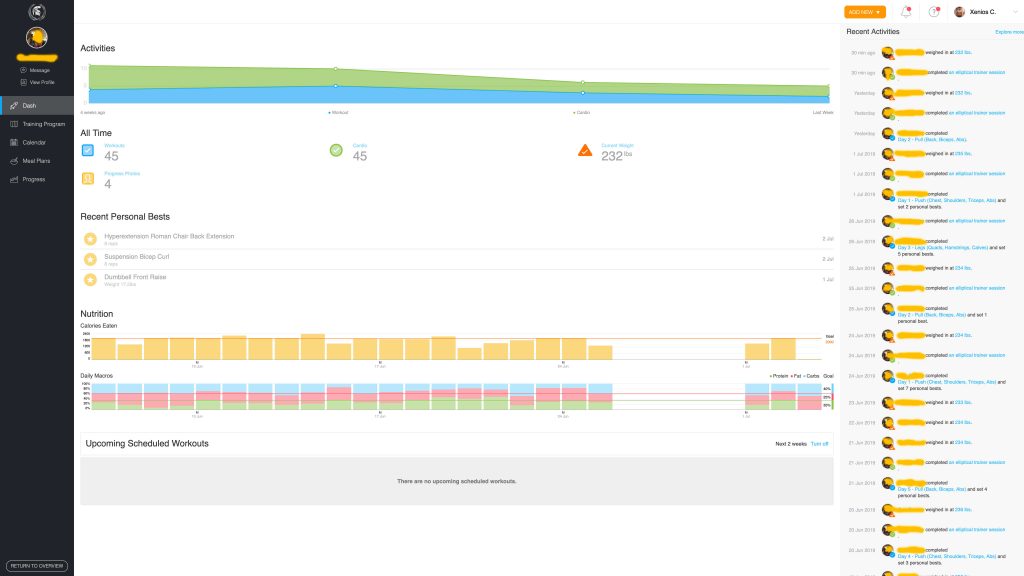Click the tallest Calories Eaten bar
The image size is (1024, 576).
pyautogui.click(x=313, y=347)
